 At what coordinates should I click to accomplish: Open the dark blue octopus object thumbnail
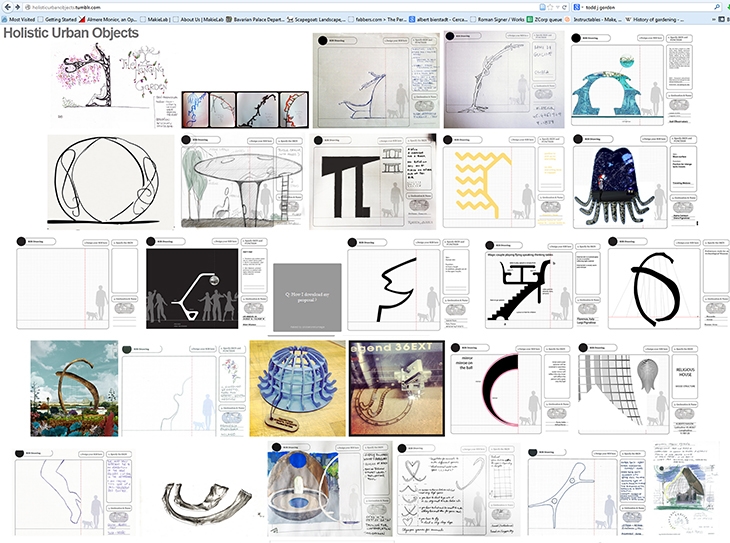point(635,182)
